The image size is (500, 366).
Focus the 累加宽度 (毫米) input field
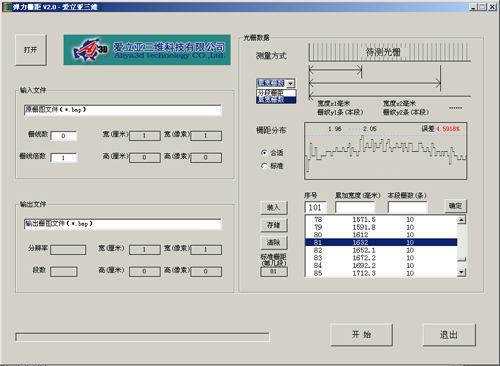pos(355,207)
